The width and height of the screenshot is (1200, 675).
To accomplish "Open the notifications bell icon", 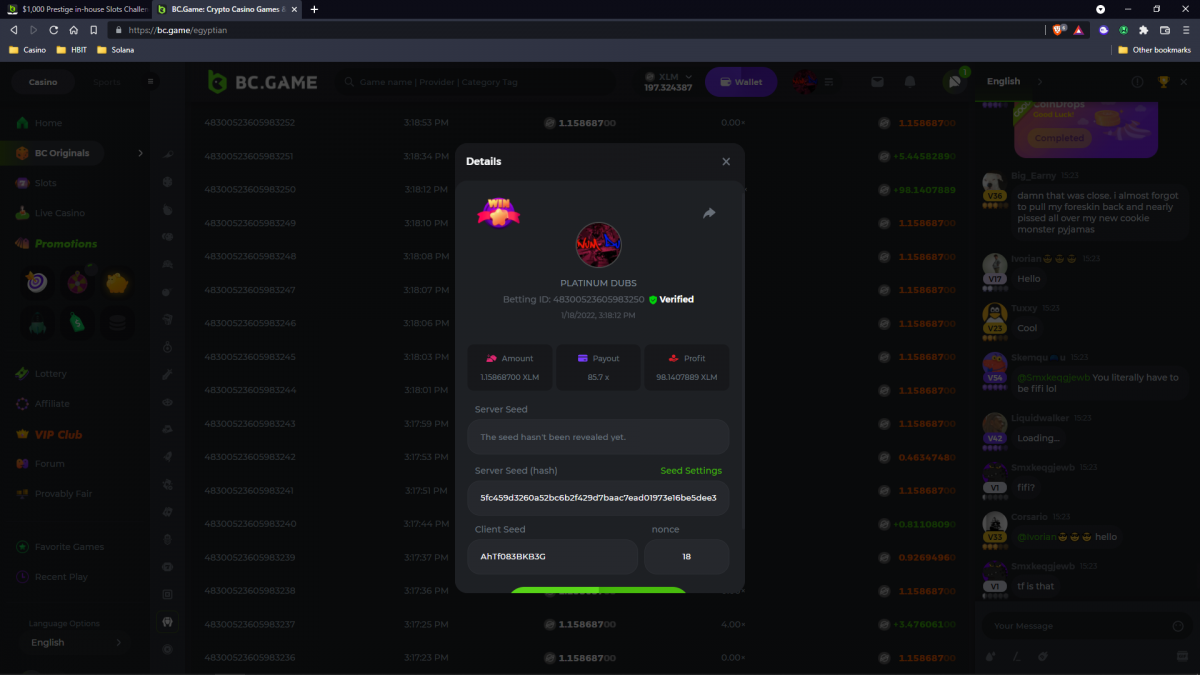I will (x=910, y=82).
